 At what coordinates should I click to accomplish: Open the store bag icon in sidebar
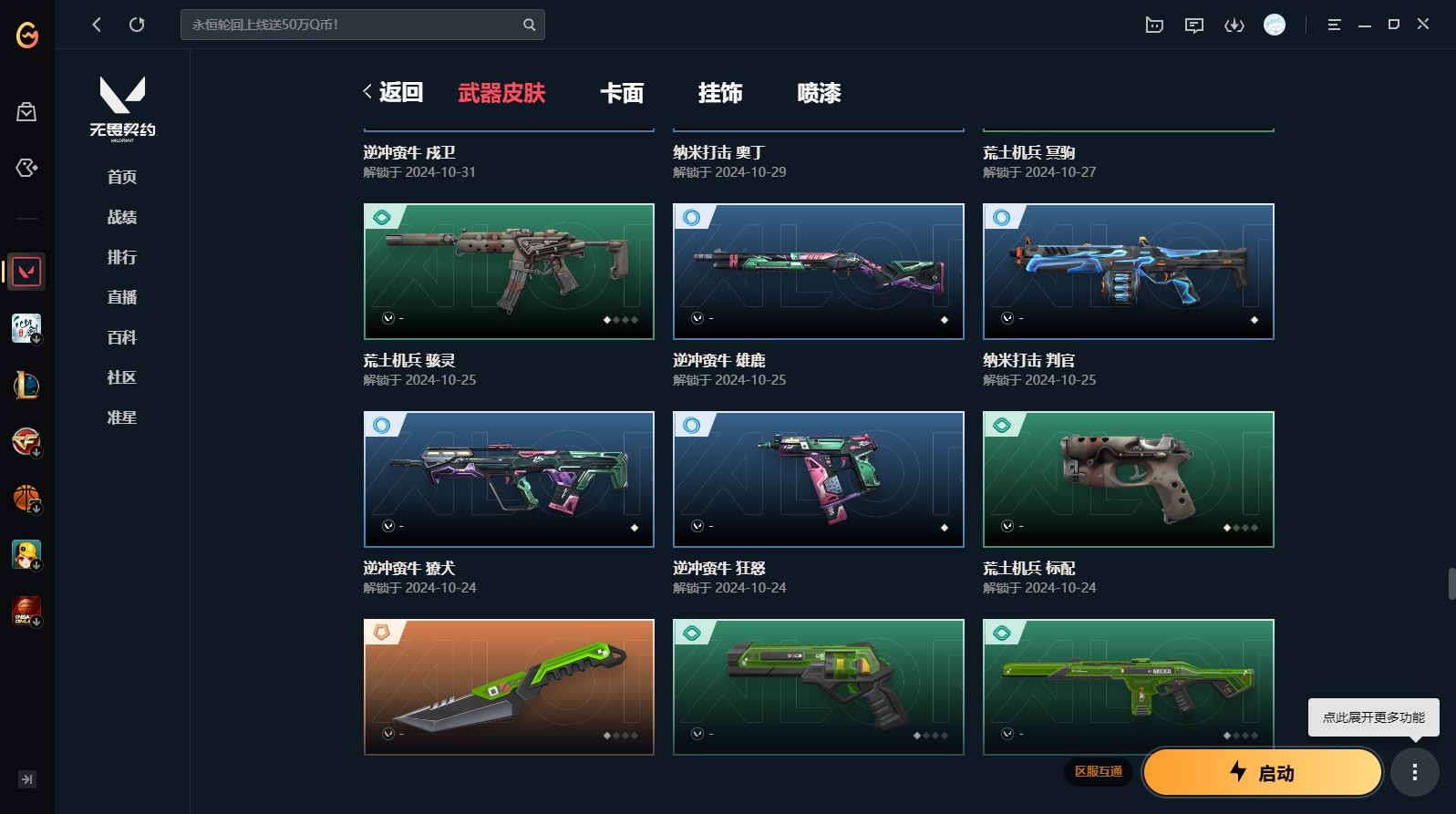pyautogui.click(x=26, y=111)
